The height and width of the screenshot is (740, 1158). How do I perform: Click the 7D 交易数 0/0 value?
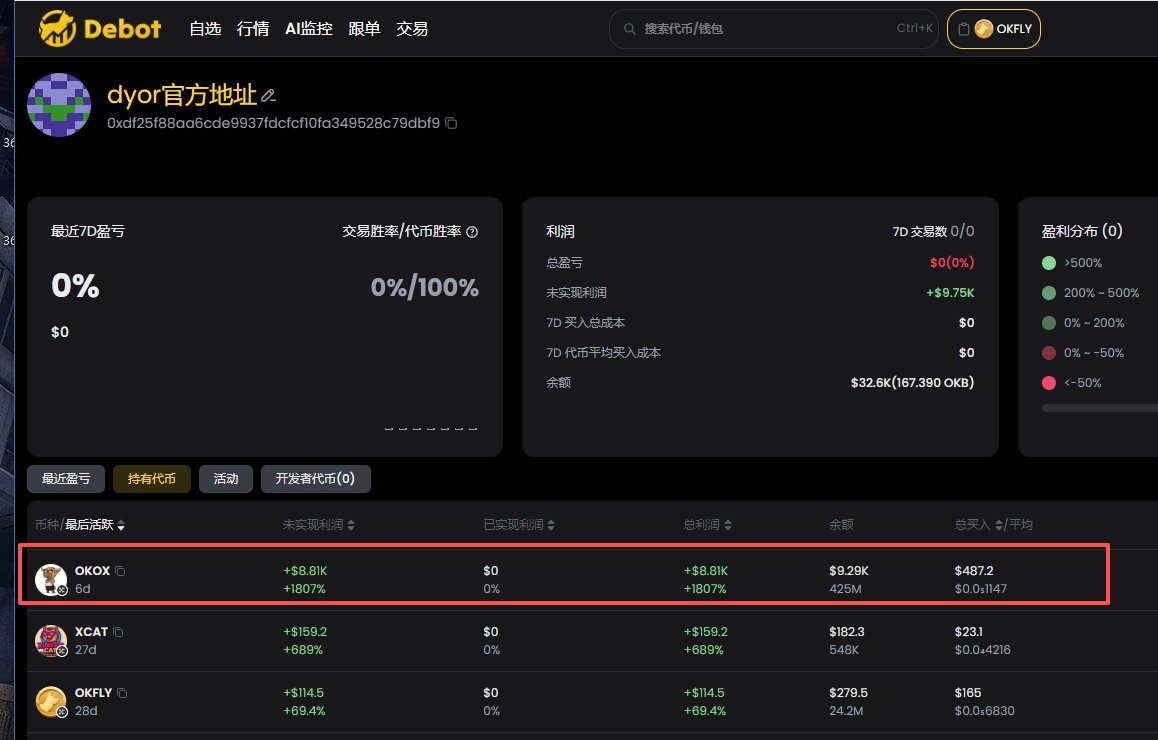(x=962, y=232)
